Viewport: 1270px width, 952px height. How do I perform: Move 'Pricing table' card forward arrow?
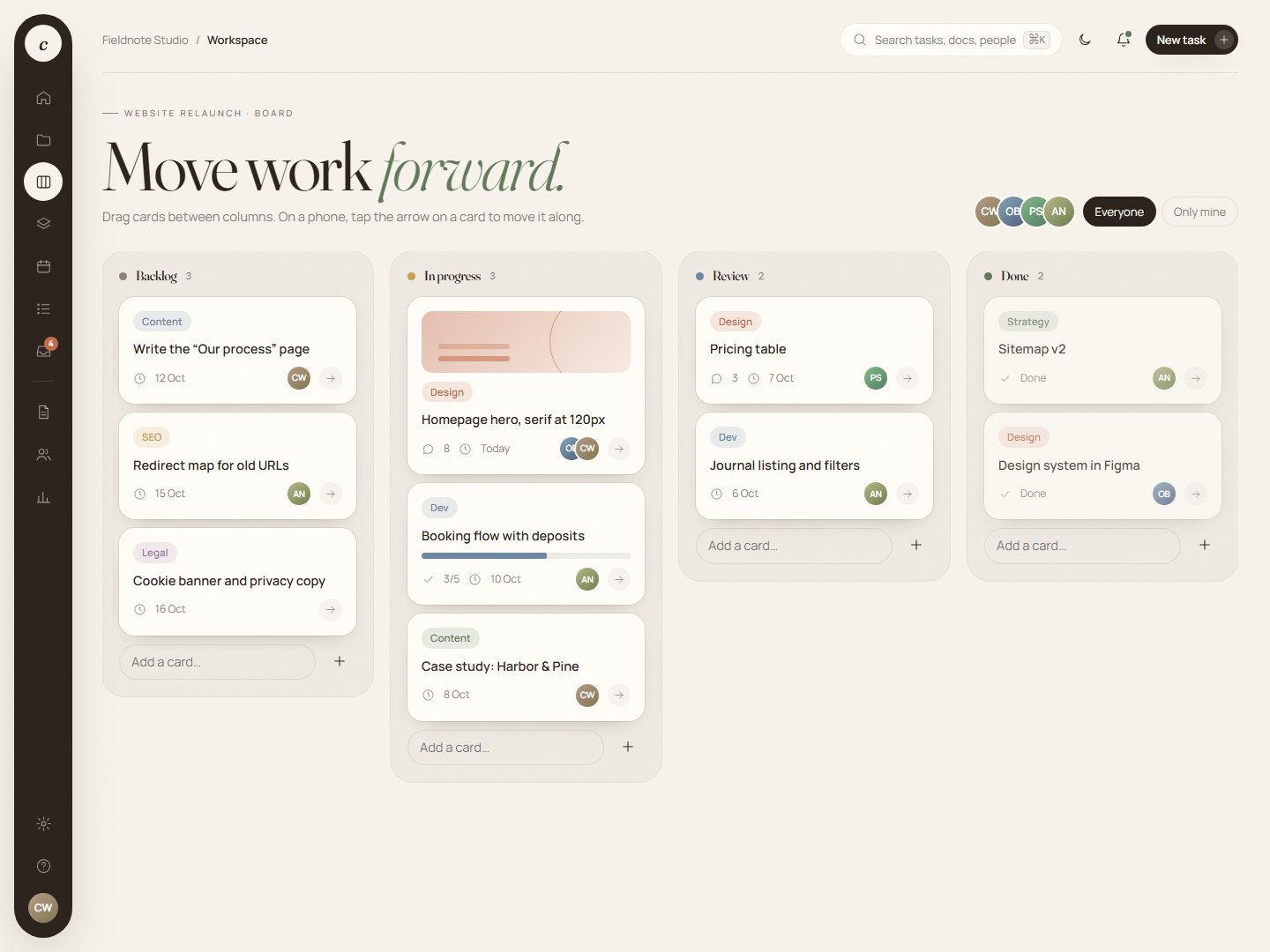point(908,378)
